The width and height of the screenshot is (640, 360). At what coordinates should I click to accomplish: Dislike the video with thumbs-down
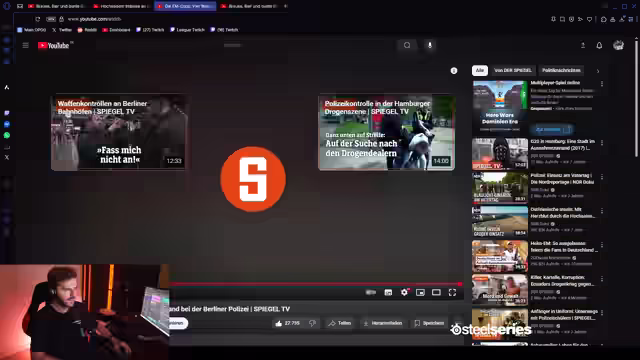coord(312,323)
